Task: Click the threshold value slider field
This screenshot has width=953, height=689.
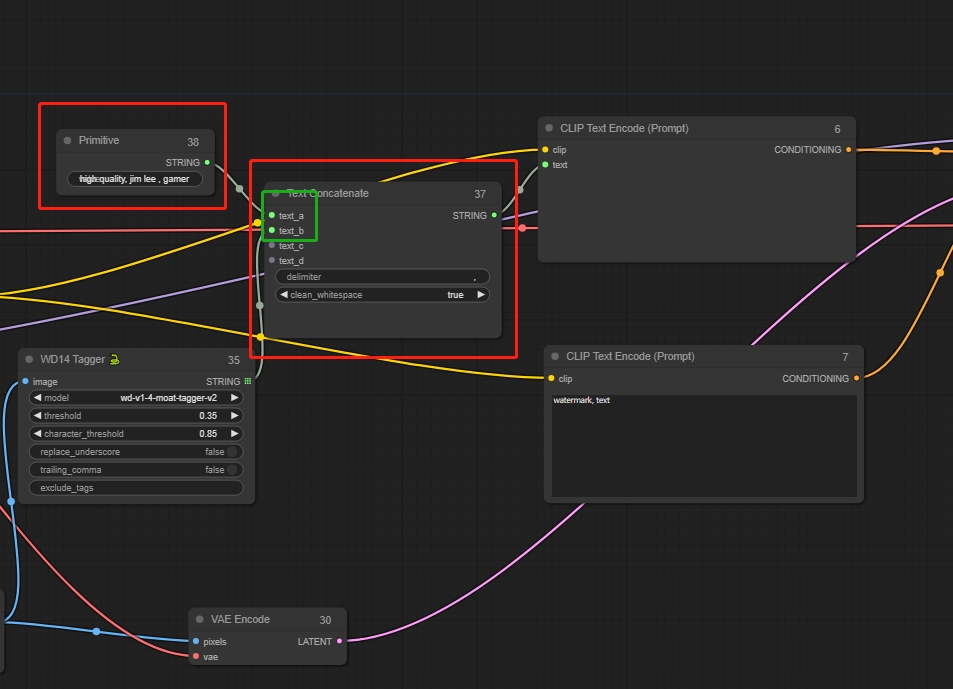Action: 135,416
